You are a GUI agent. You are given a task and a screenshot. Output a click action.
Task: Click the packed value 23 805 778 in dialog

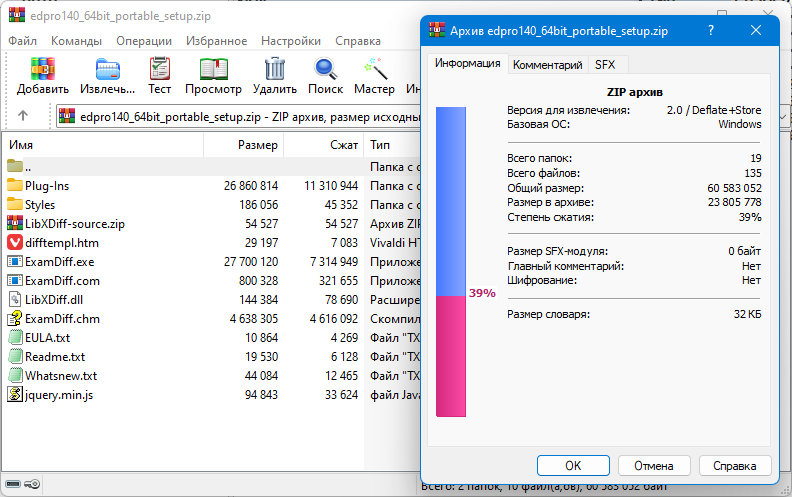[734, 203]
